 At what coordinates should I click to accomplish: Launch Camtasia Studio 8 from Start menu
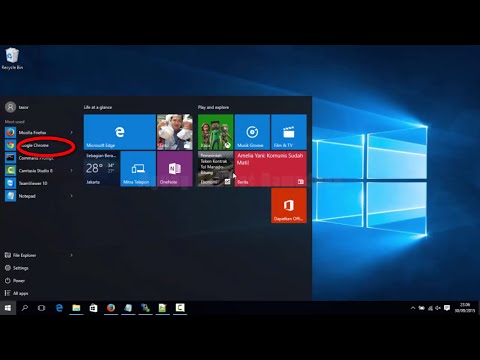(38, 171)
